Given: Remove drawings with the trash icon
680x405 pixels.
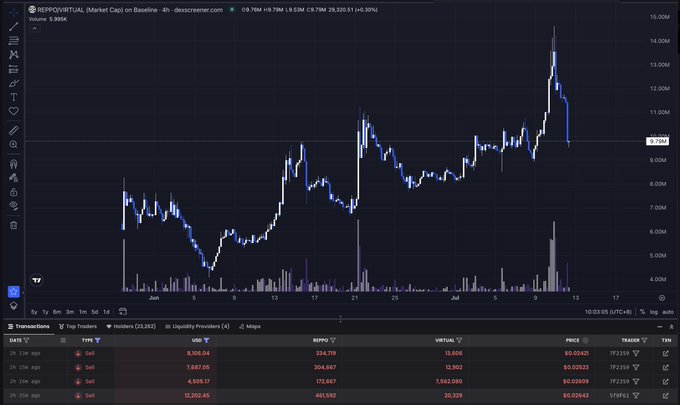Looking at the screenshot, I should coord(13,225).
